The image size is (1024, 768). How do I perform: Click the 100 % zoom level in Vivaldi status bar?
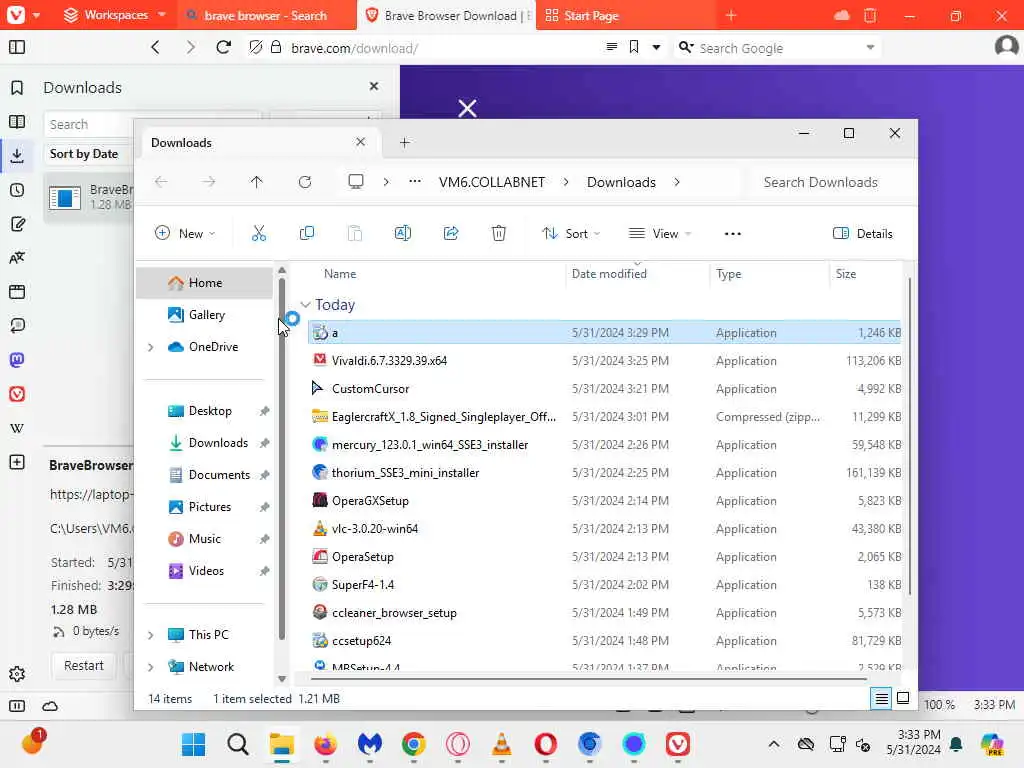(939, 705)
